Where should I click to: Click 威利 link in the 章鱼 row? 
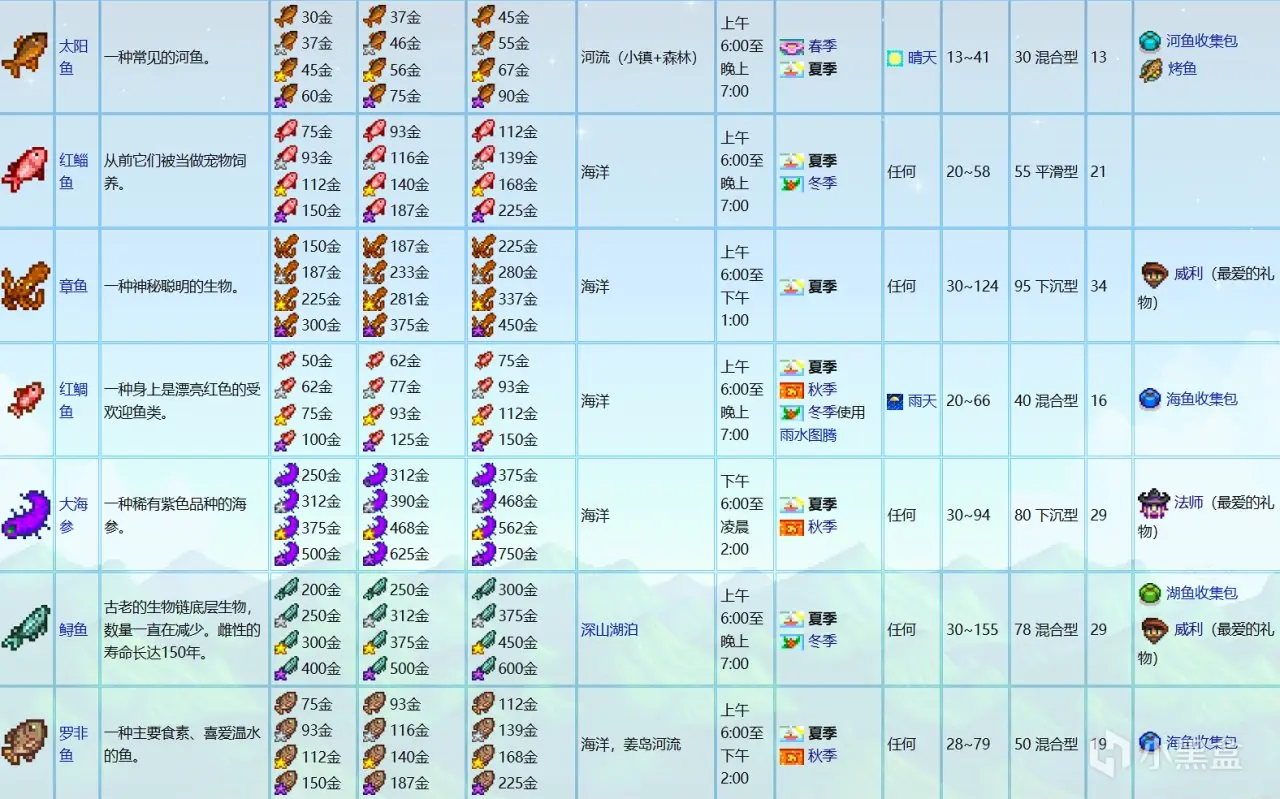[1188, 274]
